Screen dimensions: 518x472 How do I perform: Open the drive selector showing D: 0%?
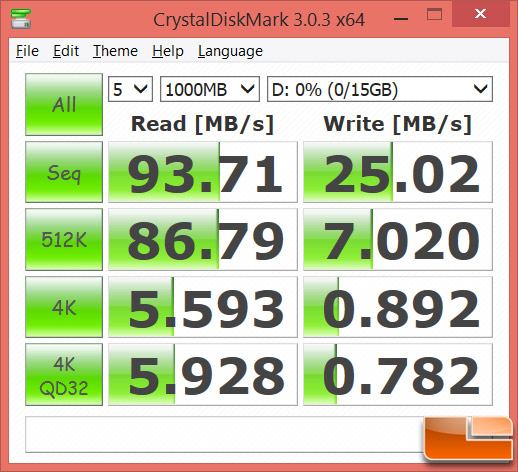[x=380, y=89]
